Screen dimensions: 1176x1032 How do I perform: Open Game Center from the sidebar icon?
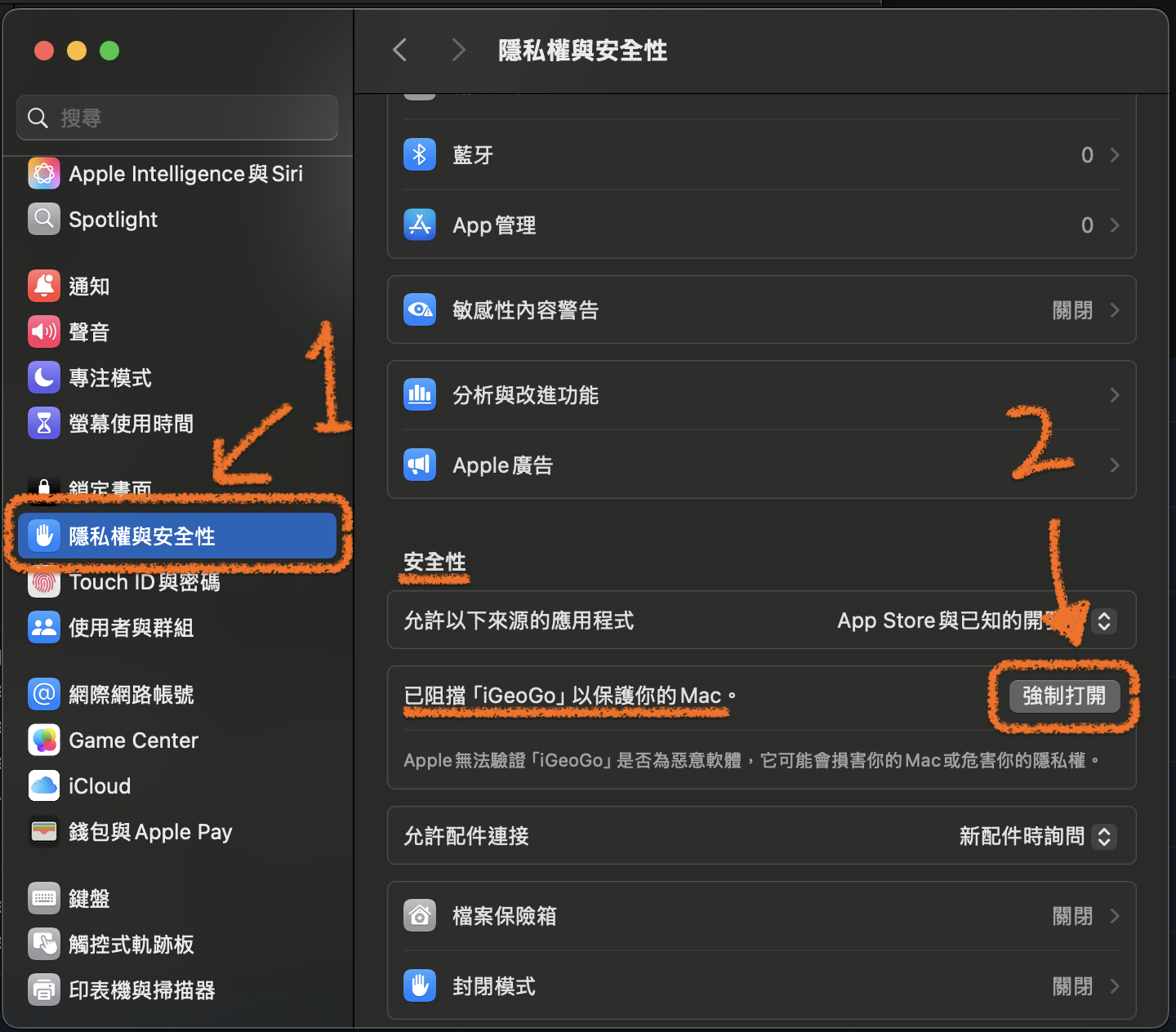[43, 740]
